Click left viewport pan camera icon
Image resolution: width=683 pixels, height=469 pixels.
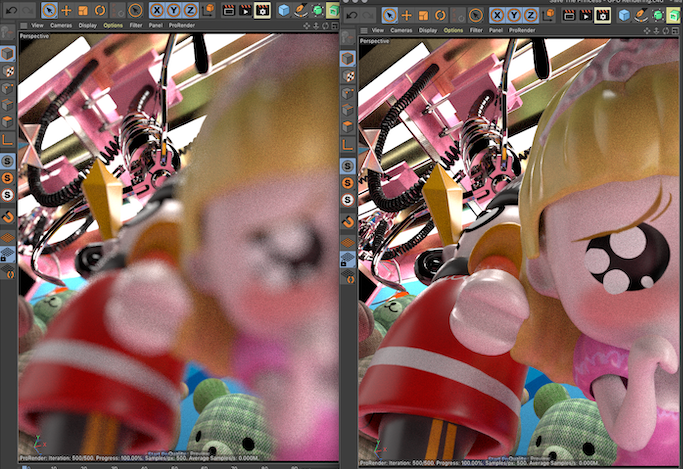click(307, 26)
